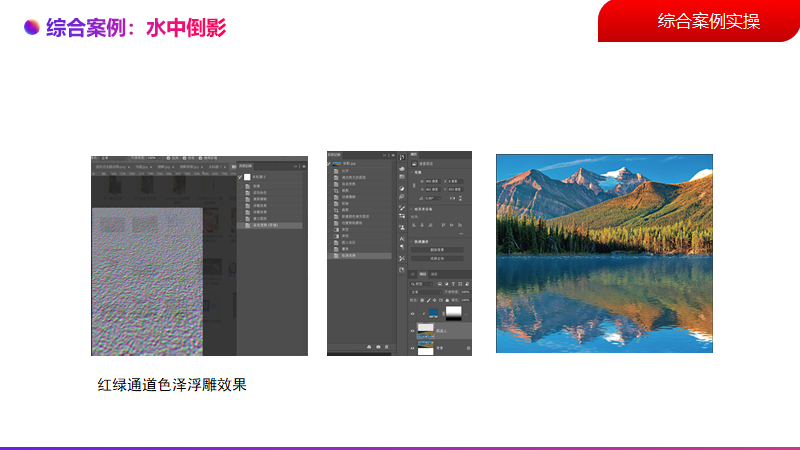800x450 pixels.
Task: Open the cloud-shaped Libraries icon in the vertical strip
Action: pos(402,169)
